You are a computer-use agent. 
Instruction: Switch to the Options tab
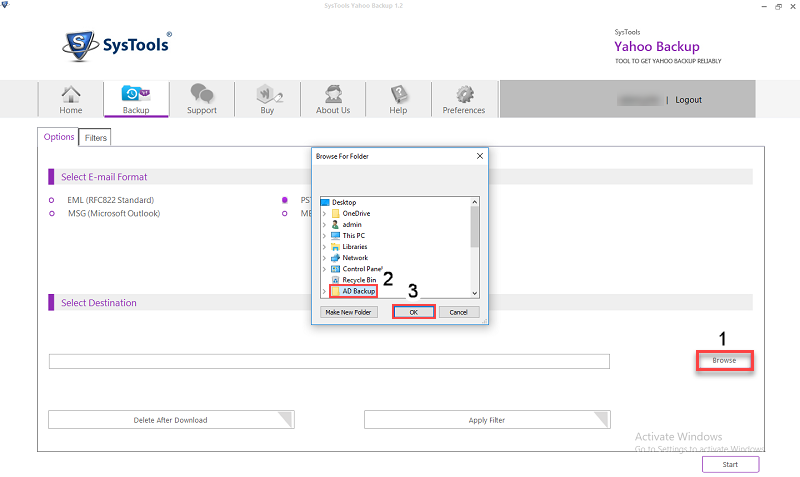click(x=59, y=137)
